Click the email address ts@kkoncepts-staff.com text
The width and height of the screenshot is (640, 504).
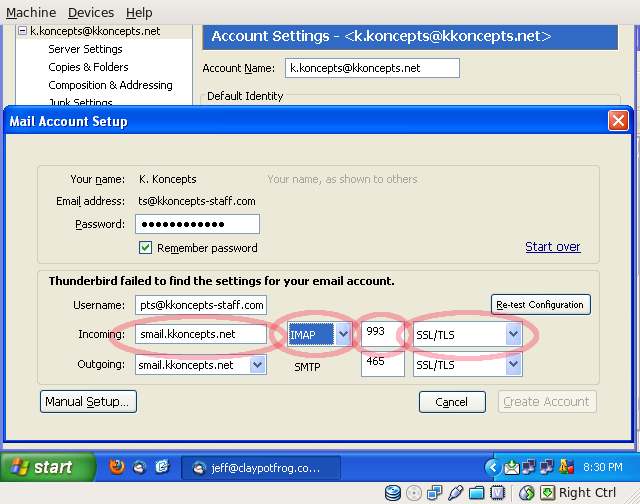tap(197, 201)
